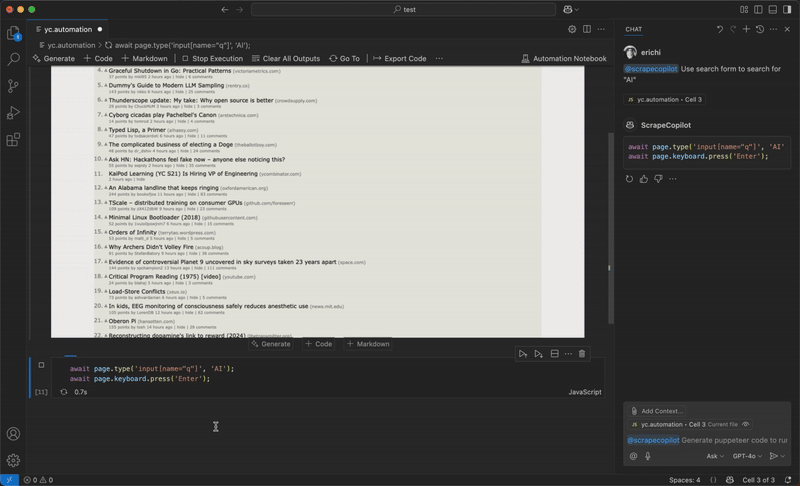800x486 pixels.
Task: Open the Manage gear menu
Action: coord(13,461)
